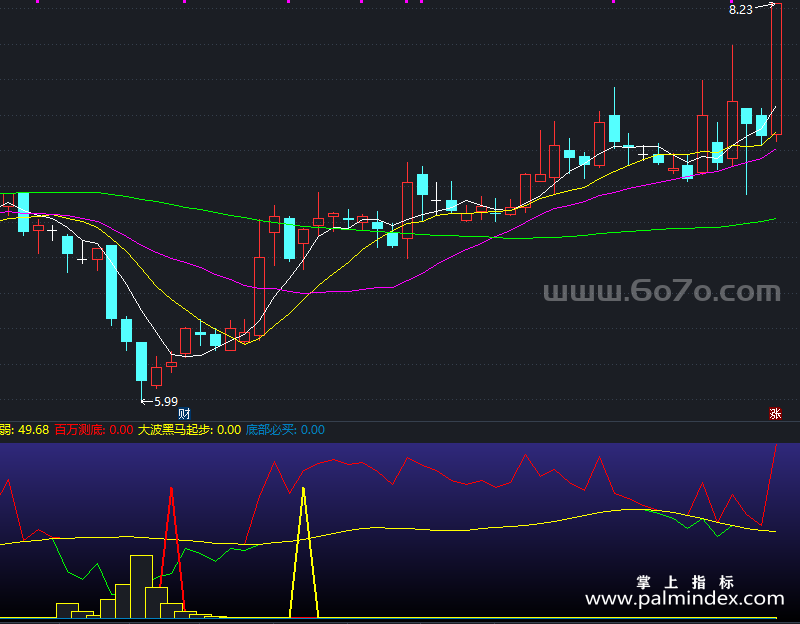This screenshot has height=624, width=800.
Task: Click the last tall red candlestick reaching 8.23
Action: (x=776, y=72)
